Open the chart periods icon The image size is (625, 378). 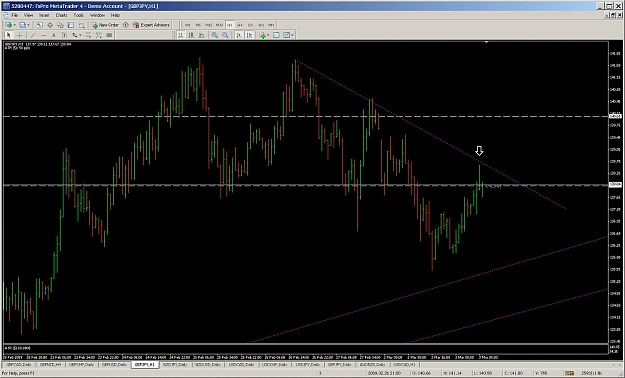(276, 35)
